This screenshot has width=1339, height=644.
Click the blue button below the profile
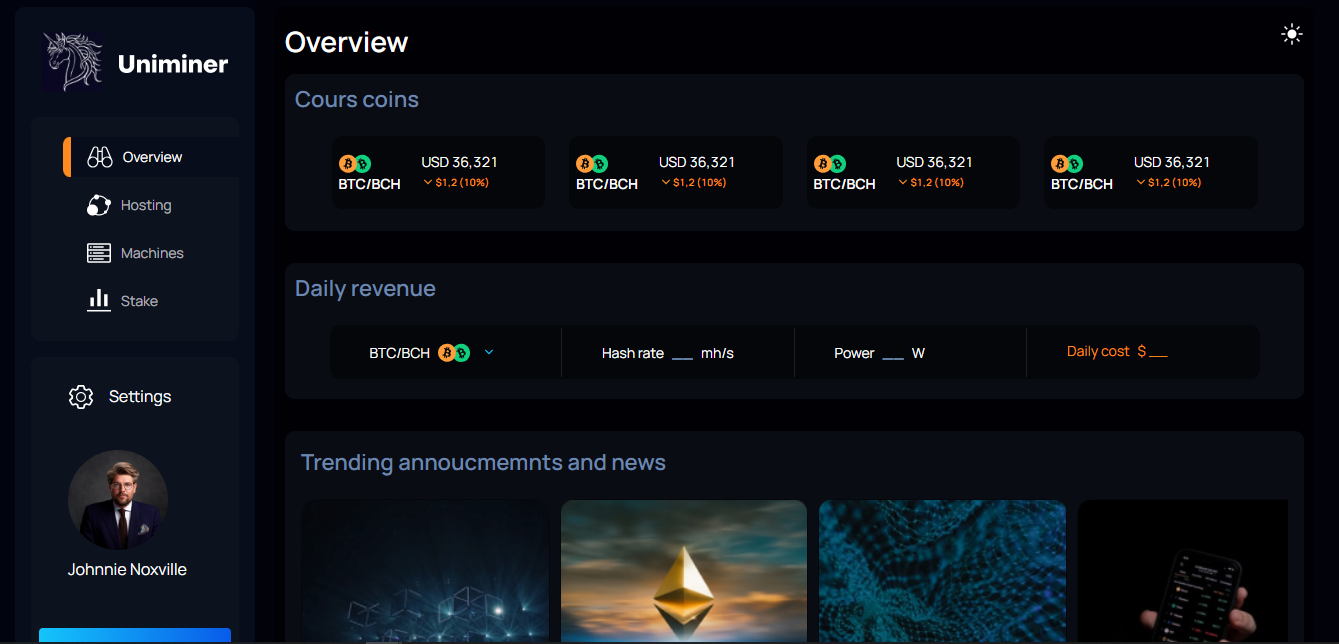coord(135,635)
